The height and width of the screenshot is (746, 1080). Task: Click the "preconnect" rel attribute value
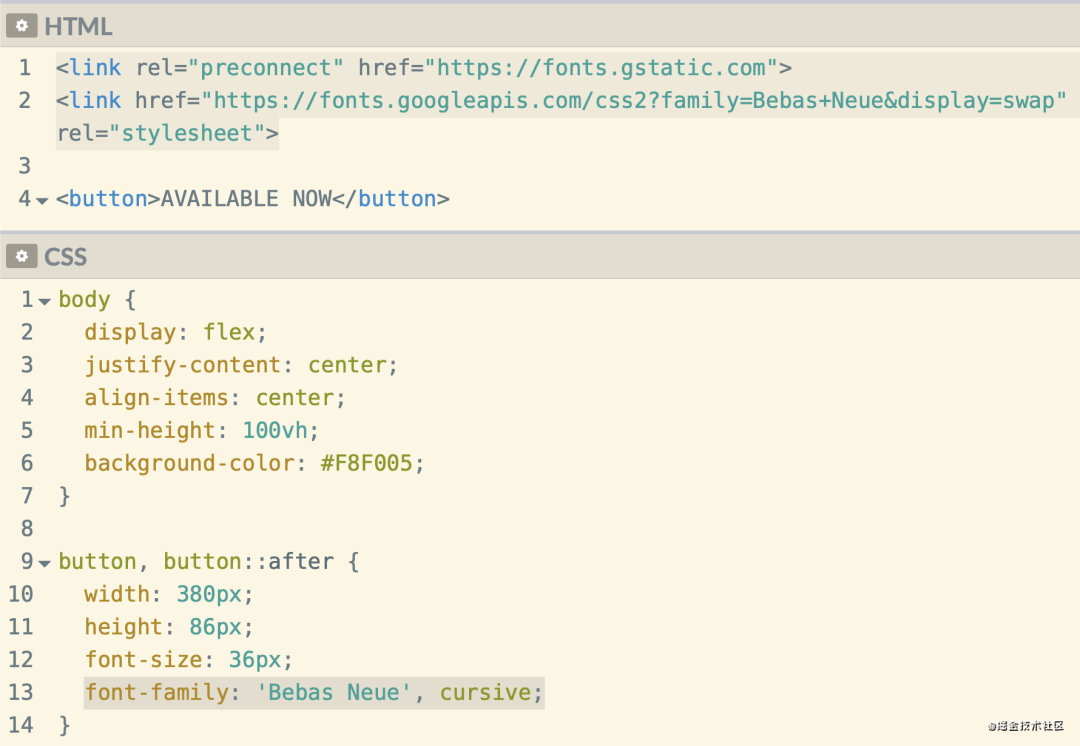272,68
